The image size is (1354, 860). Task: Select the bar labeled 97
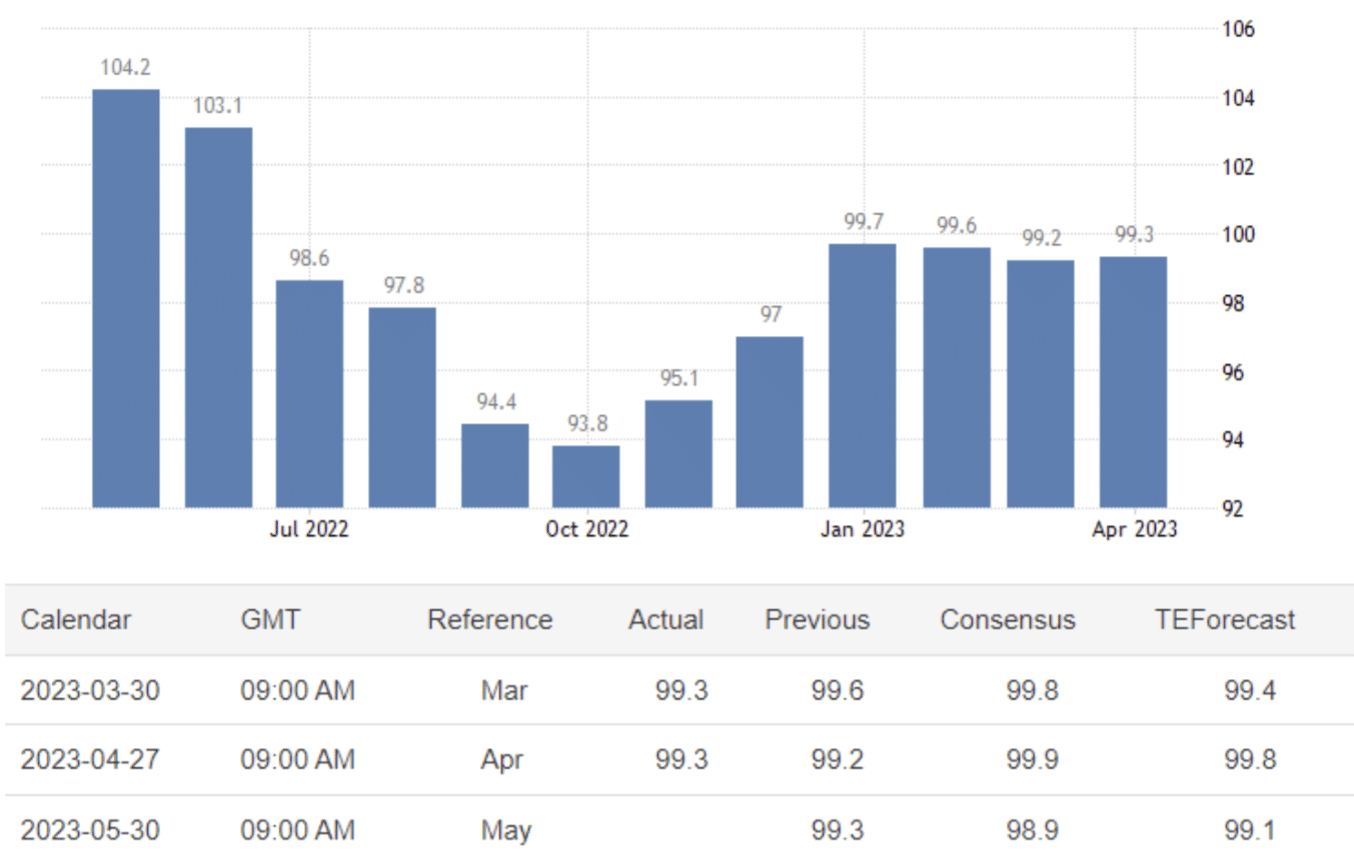[770, 421]
